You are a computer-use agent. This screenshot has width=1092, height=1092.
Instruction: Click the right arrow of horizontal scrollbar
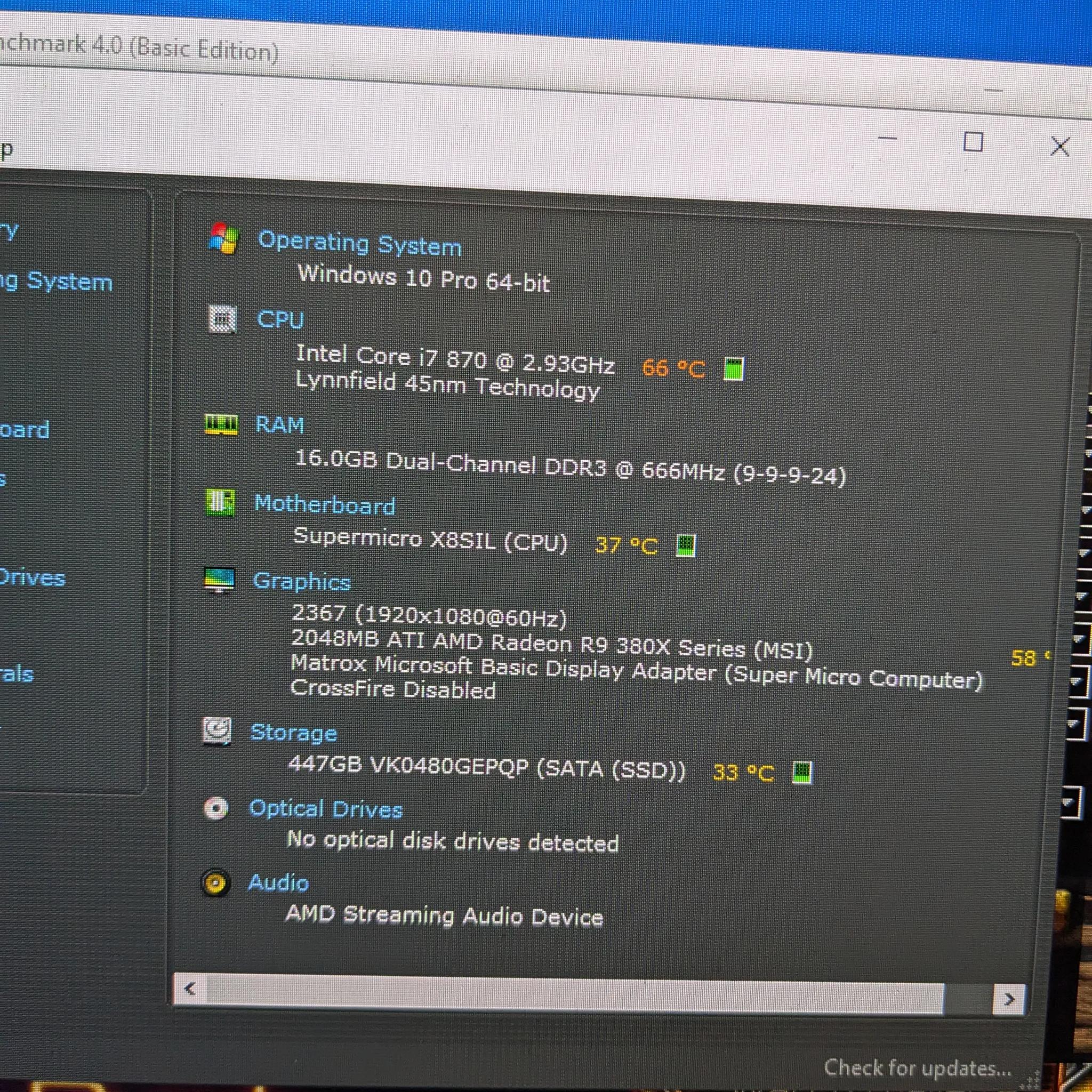pyautogui.click(x=1009, y=999)
